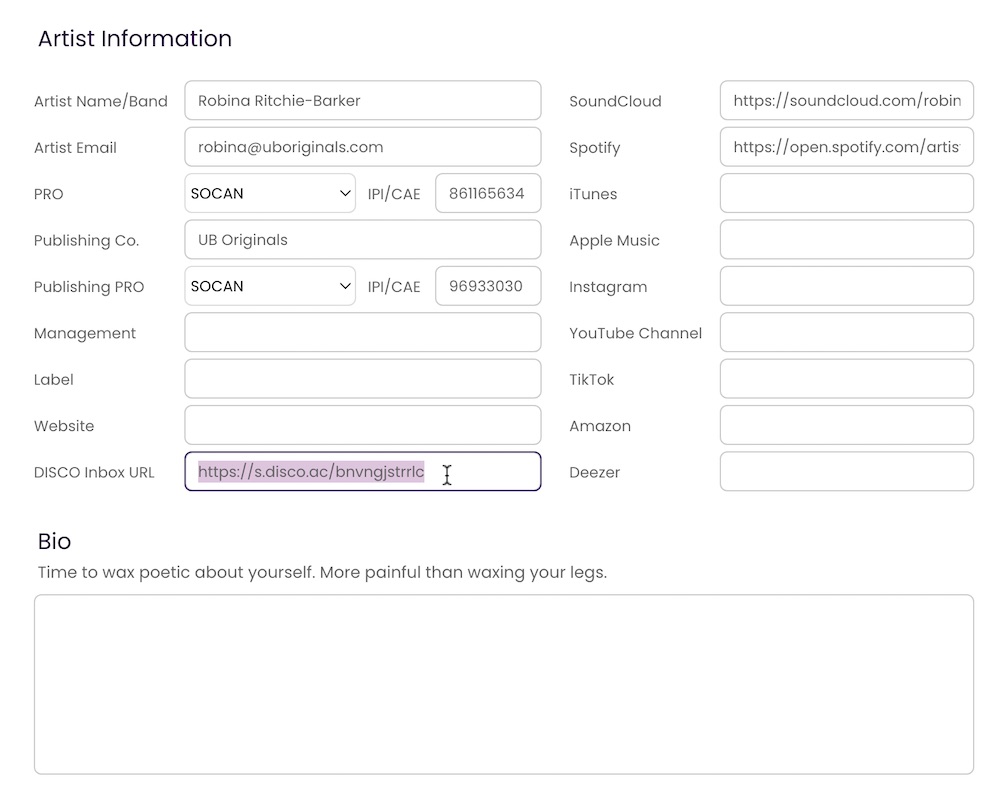Click the Artist Email label

(75, 147)
